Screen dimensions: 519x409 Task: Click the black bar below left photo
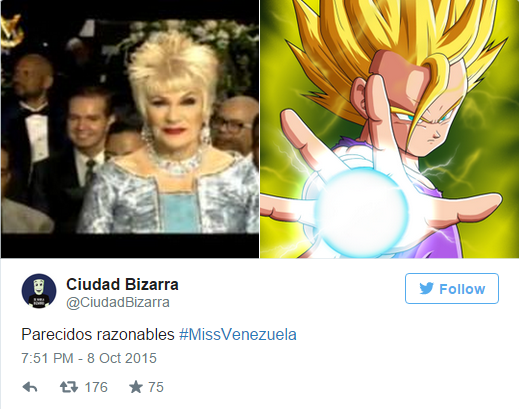click(x=130, y=245)
